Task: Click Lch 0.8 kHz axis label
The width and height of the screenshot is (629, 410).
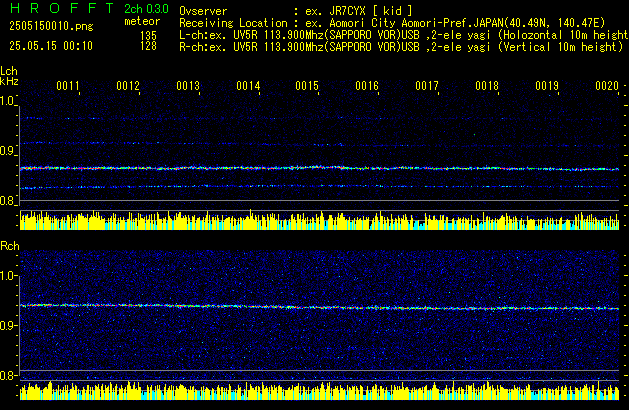Action: click(x=7, y=201)
